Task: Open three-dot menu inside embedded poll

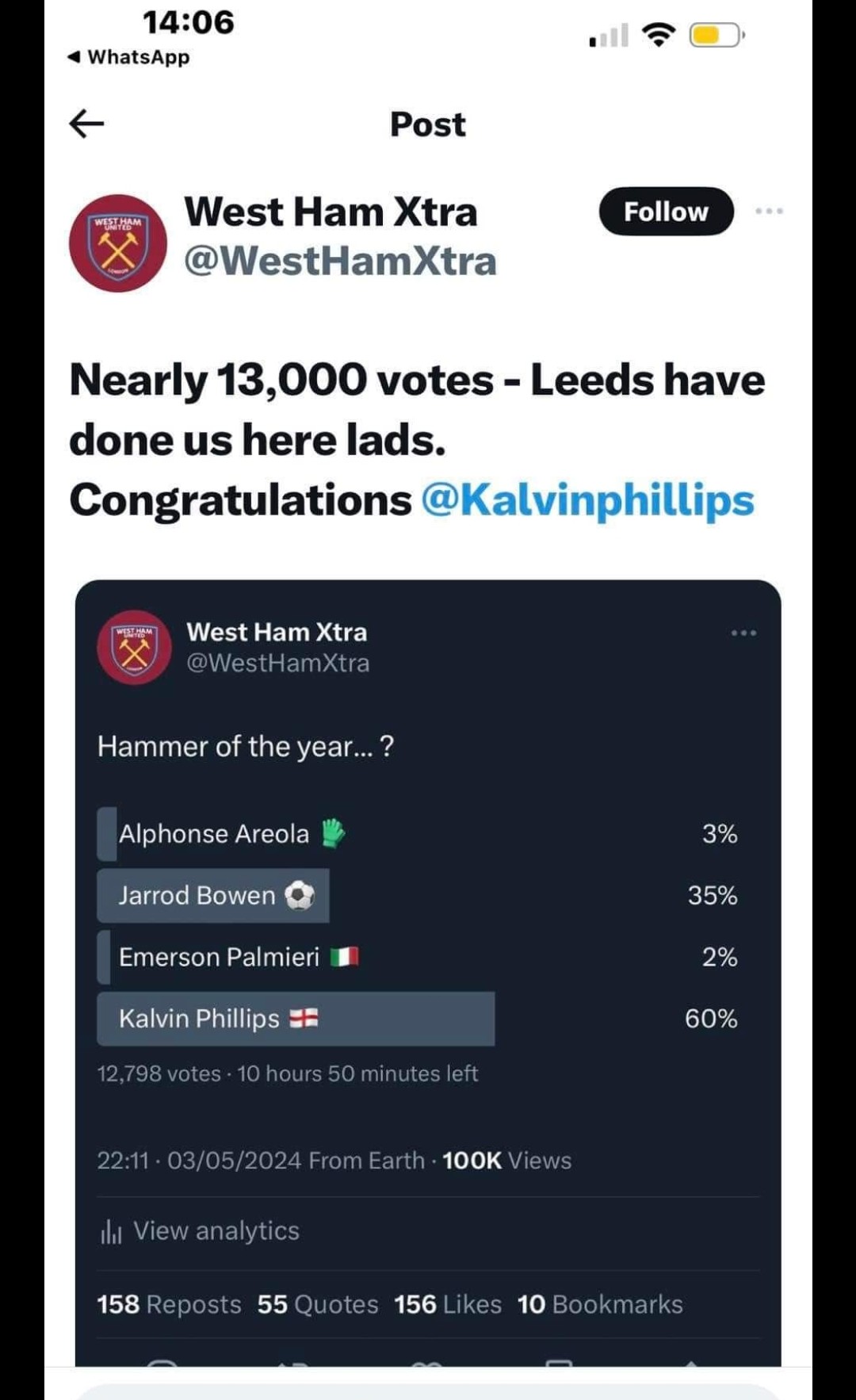Action: pyautogui.click(x=743, y=633)
